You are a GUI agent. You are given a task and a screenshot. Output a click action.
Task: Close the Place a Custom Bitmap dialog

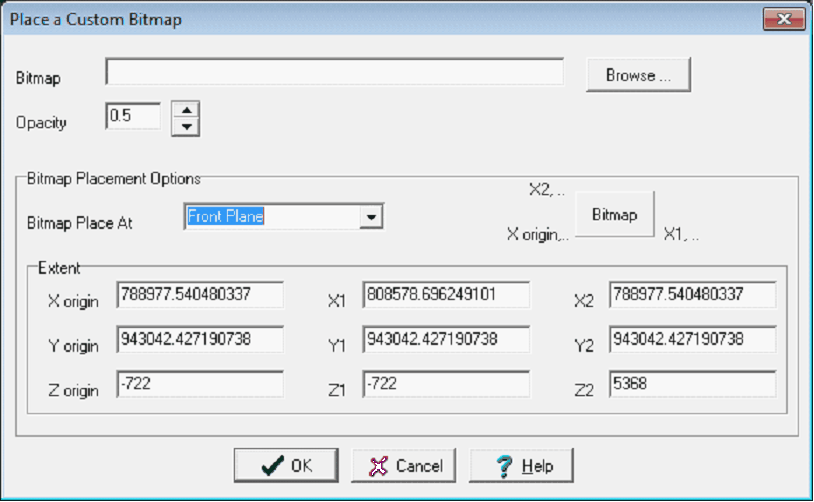[x=784, y=19]
